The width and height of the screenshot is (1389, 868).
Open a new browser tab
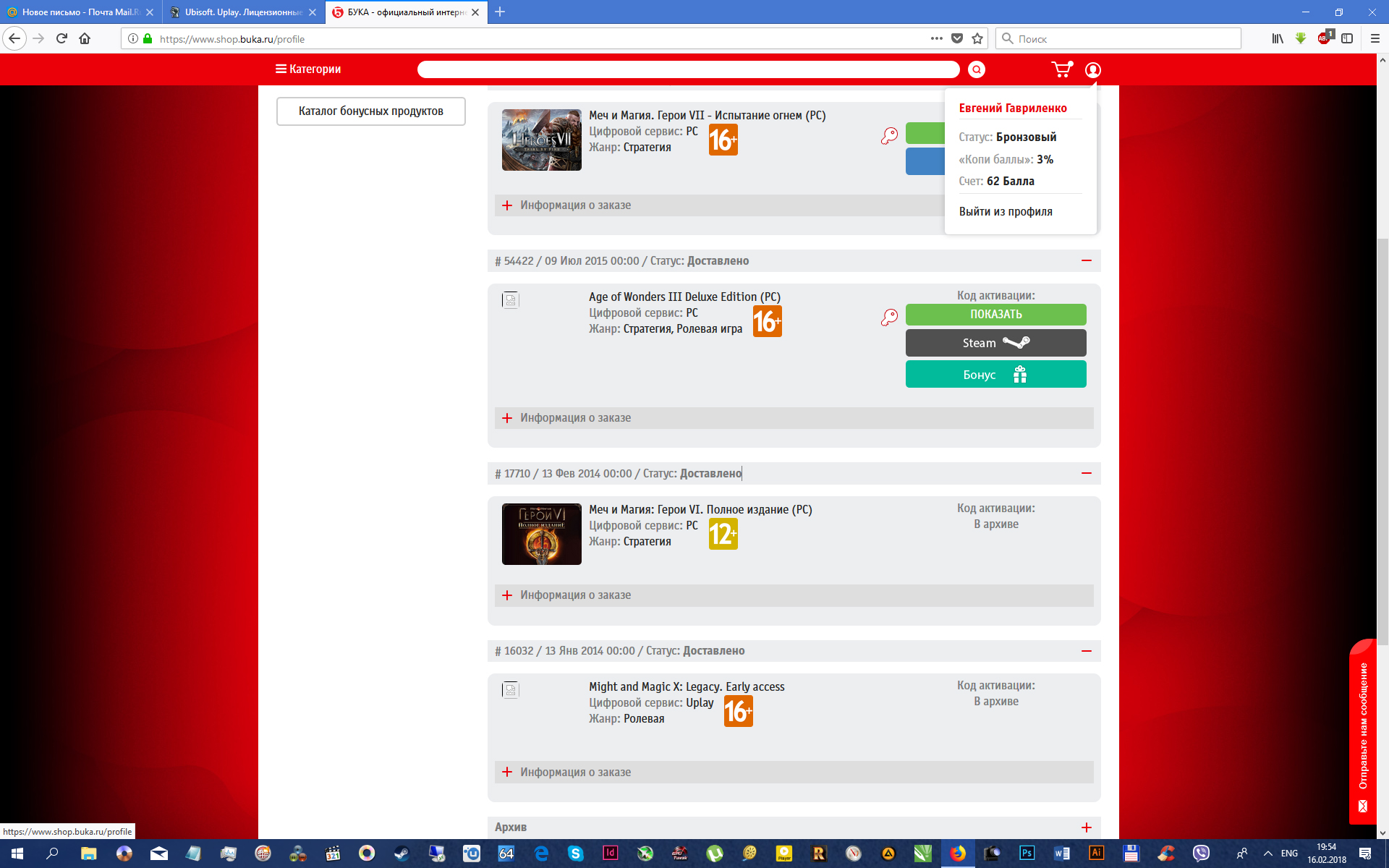click(499, 12)
